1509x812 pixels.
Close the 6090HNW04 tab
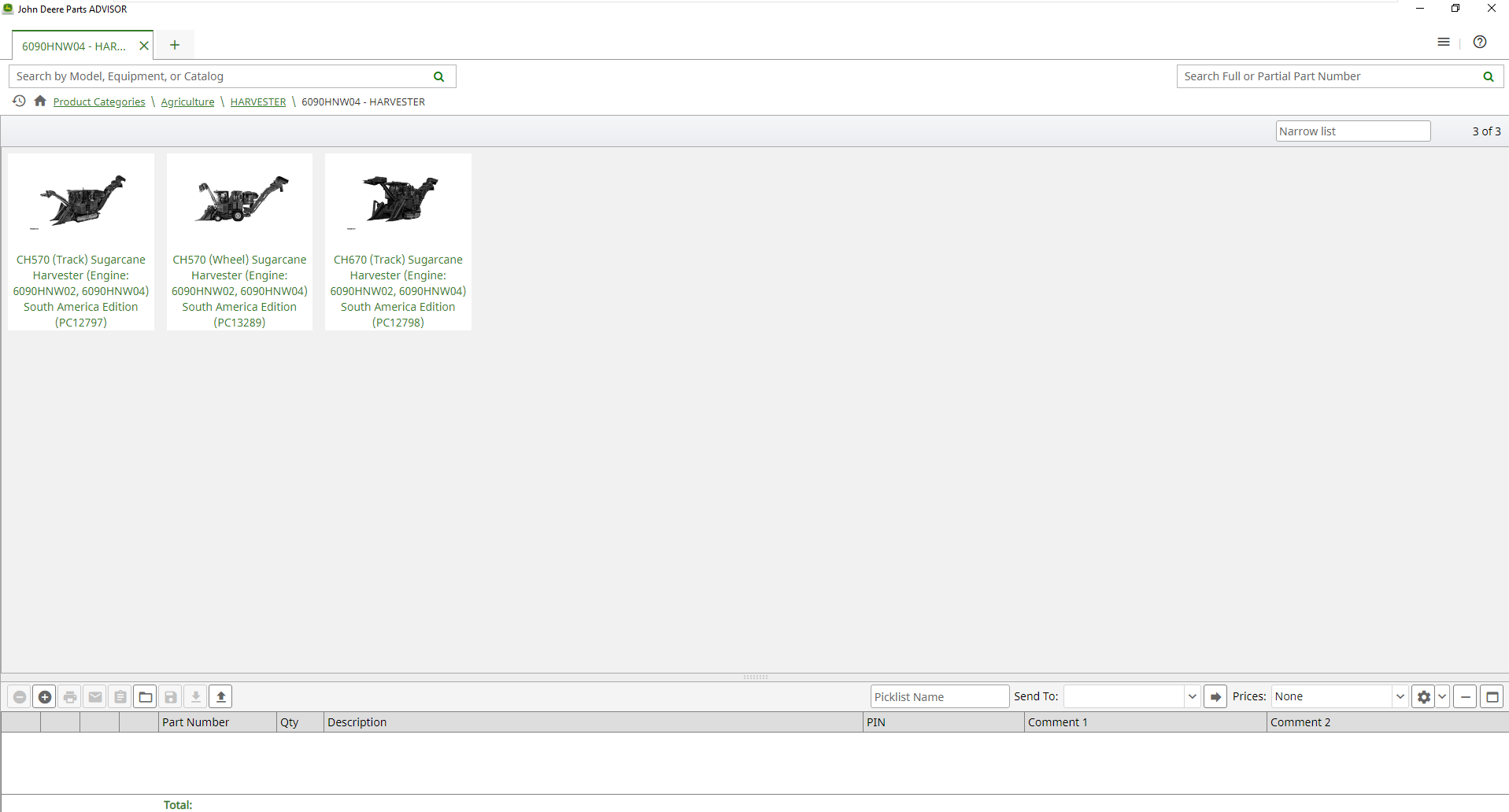144,46
